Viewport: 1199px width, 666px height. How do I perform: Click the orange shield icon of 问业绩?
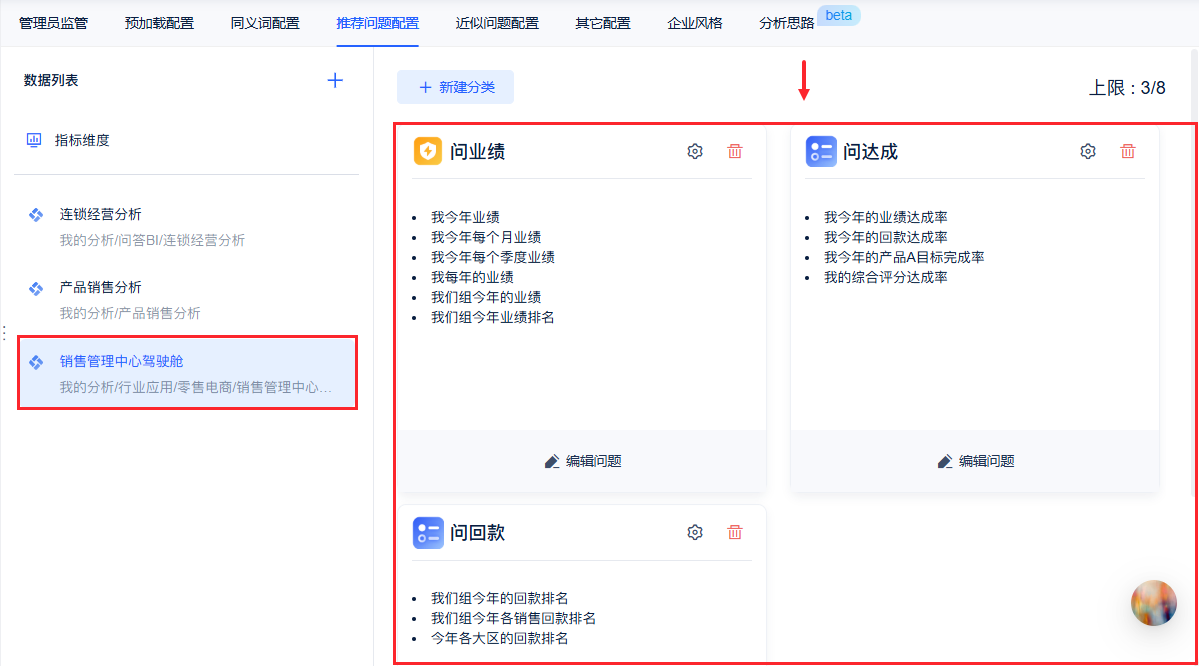click(427, 151)
